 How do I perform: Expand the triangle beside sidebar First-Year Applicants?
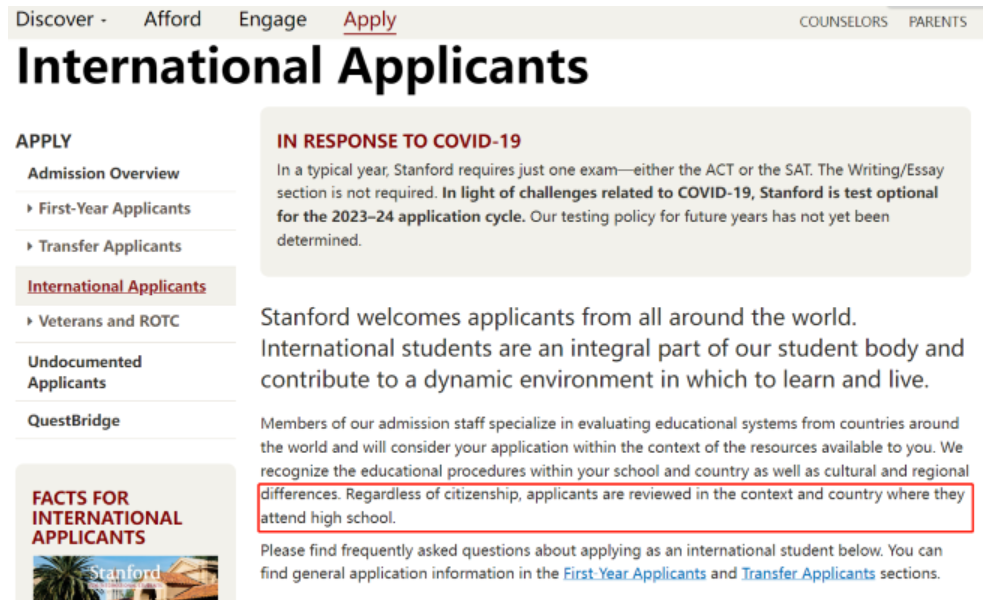31,209
